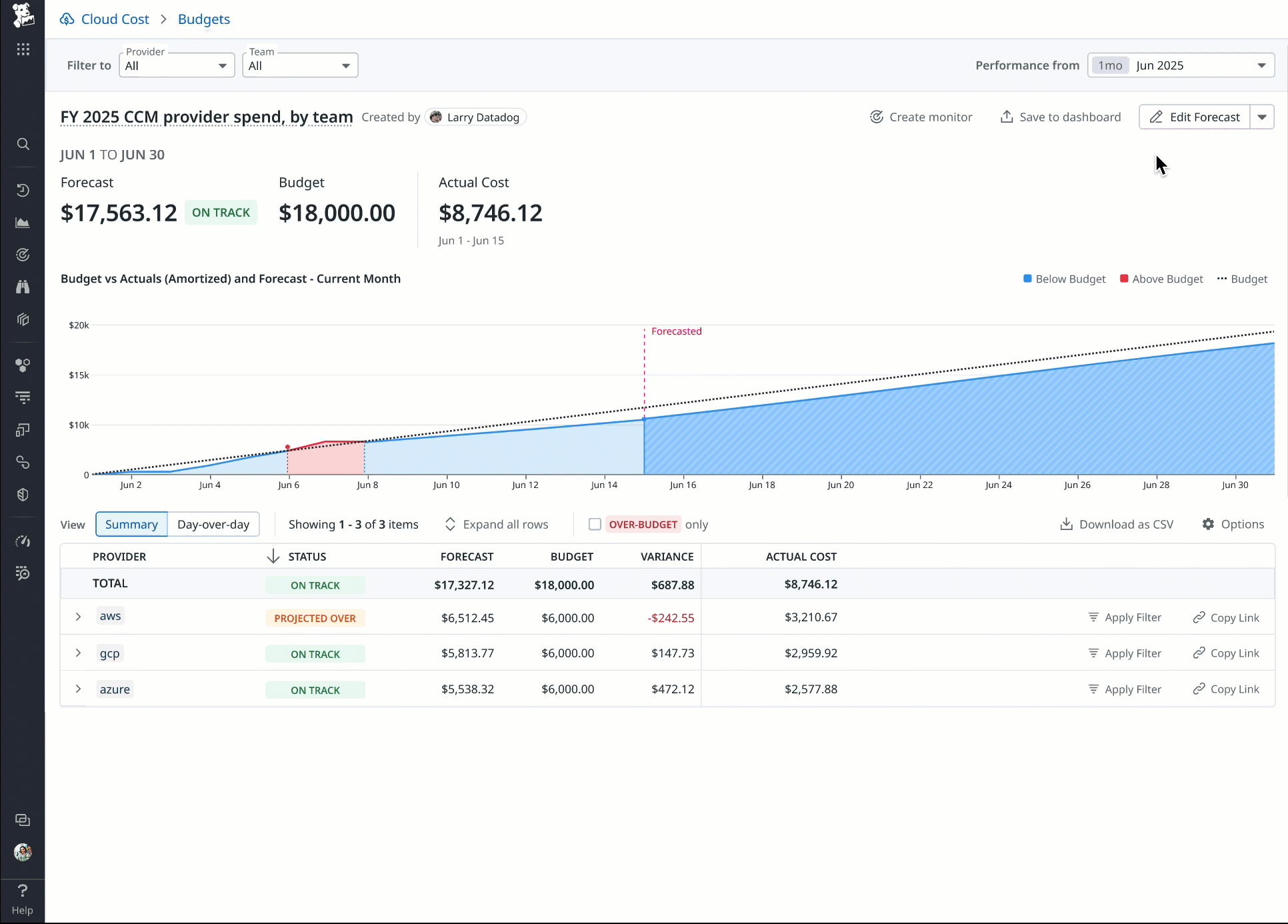Image resolution: width=1288 pixels, height=924 pixels.
Task: Click the Help question mark icon
Action: 22,891
